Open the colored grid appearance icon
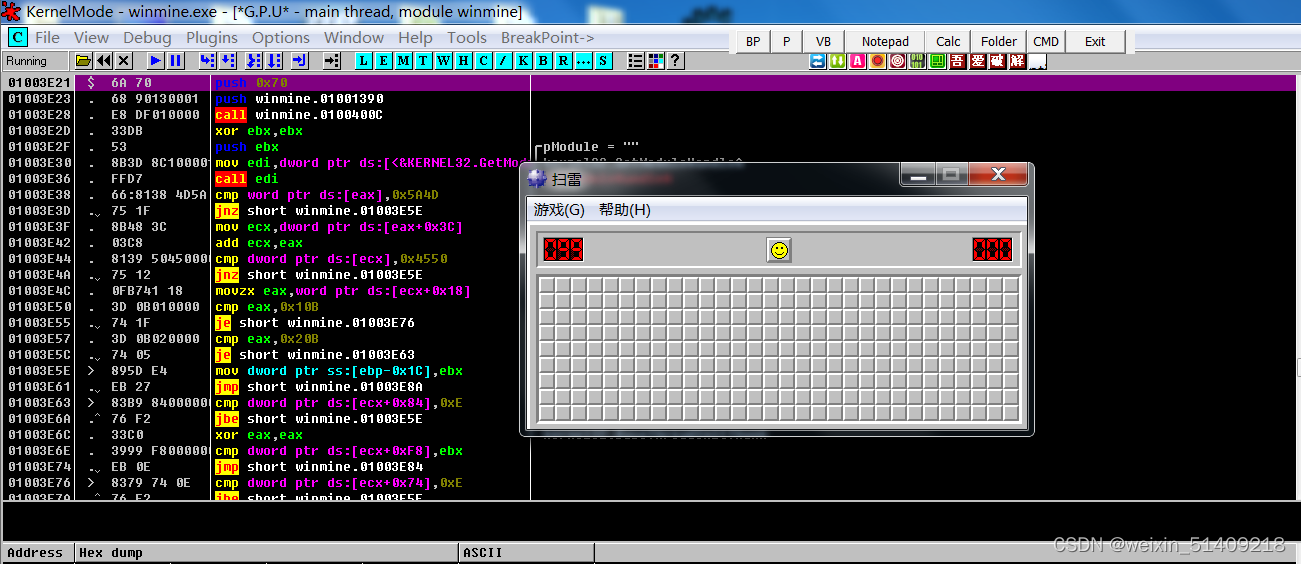 click(655, 61)
